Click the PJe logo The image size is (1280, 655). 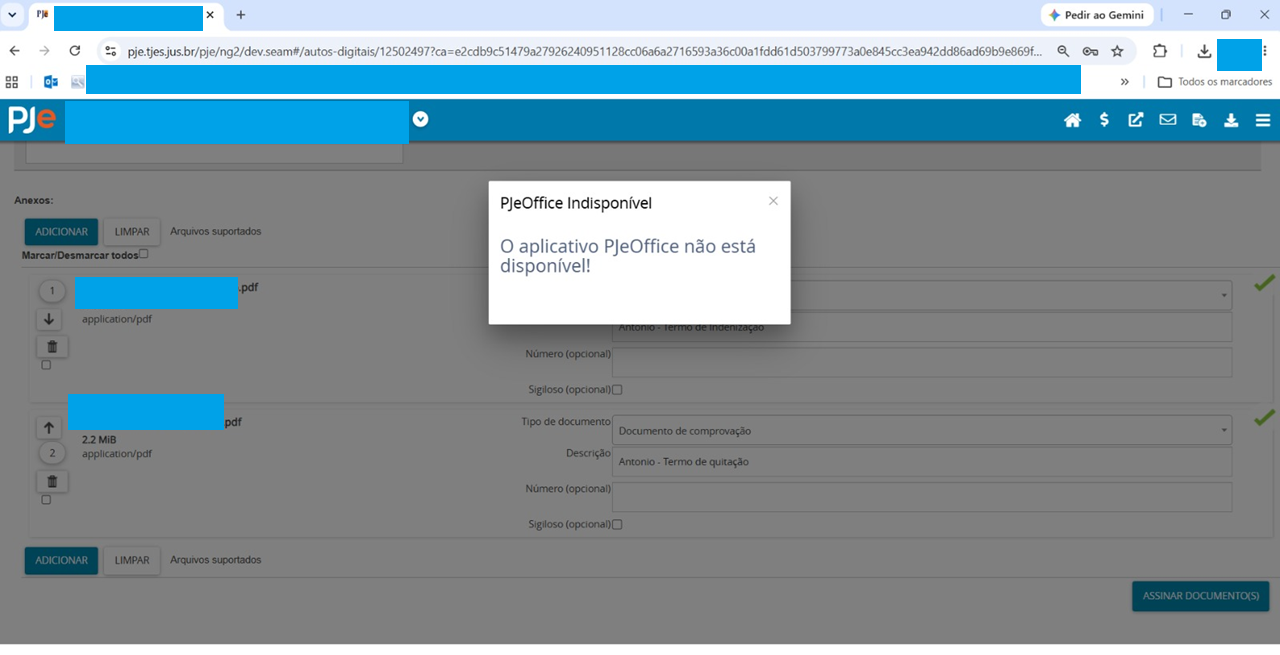coord(32,120)
